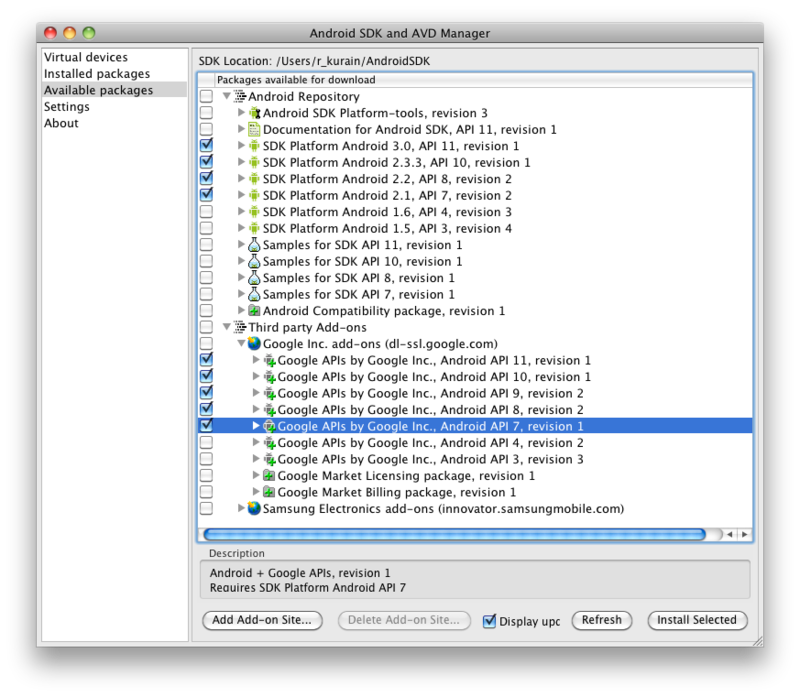Image resolution: width=800 pixels, height=697 pixels.
Task: Expand Google APIs Android API 3 row
Action: click(256, 458)
